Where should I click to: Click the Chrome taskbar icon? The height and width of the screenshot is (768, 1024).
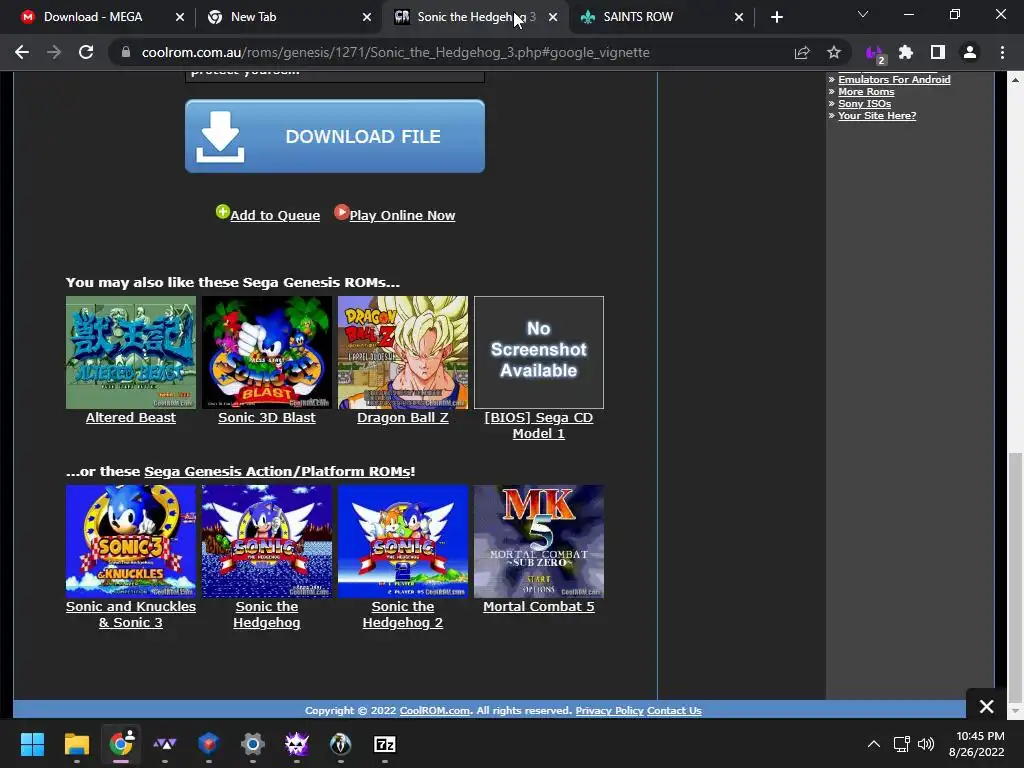(121, 744)
